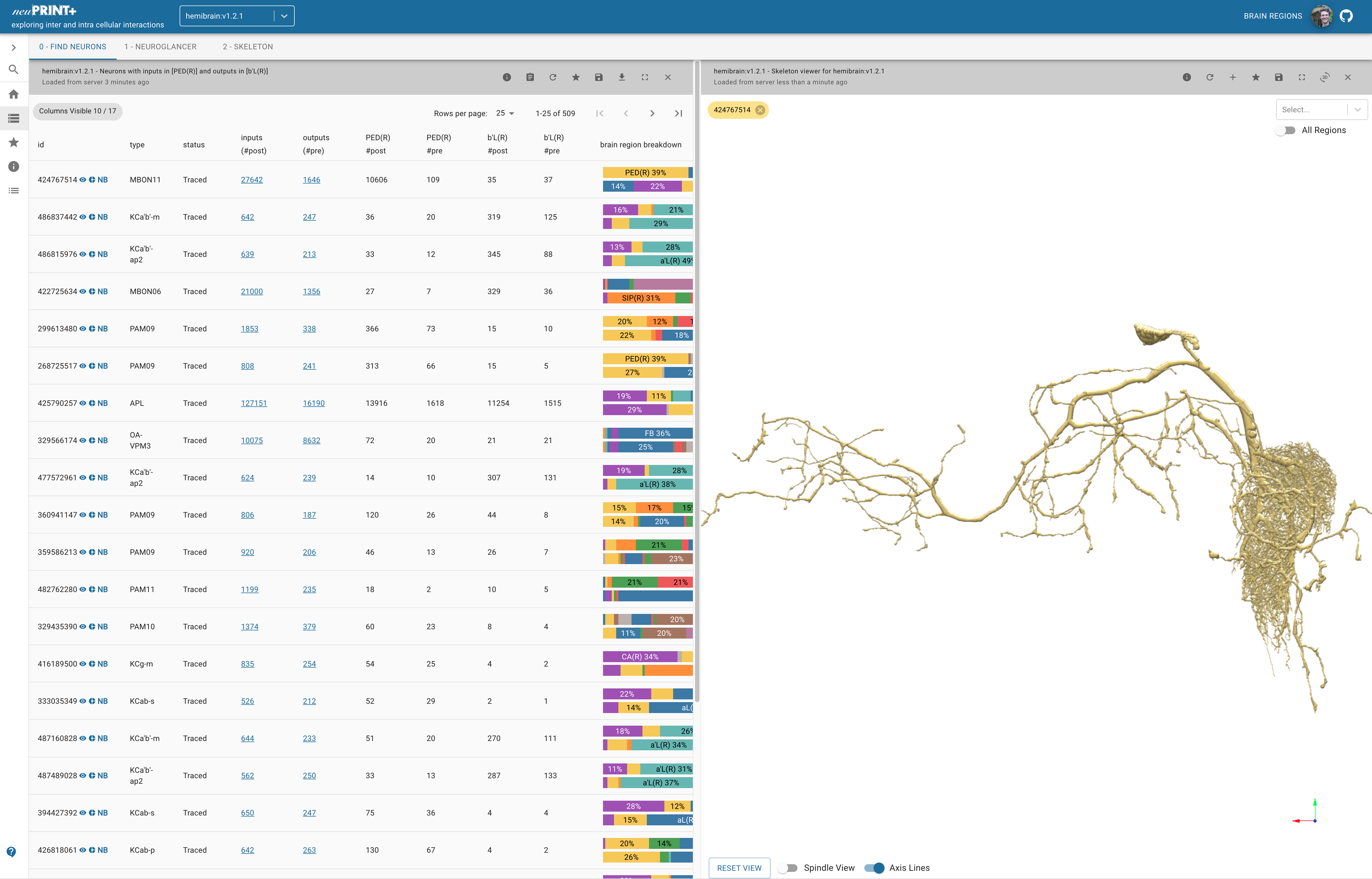This screenshot has width=1372, height=879.
Task: Open the search icon in left sidebar
Action: [14, 70]
